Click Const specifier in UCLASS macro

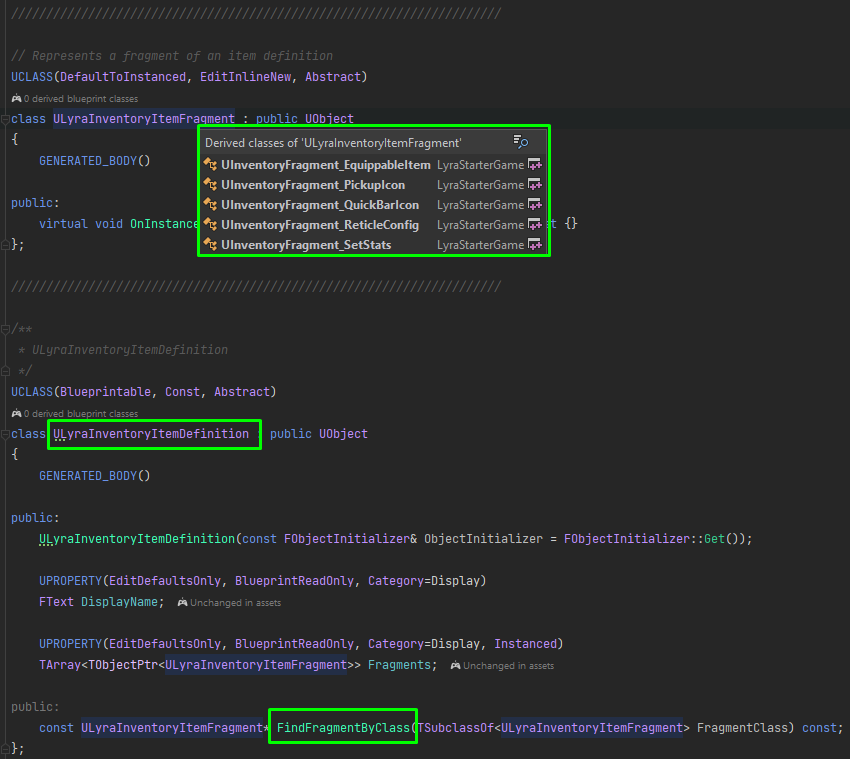click(x=182, y=392)
